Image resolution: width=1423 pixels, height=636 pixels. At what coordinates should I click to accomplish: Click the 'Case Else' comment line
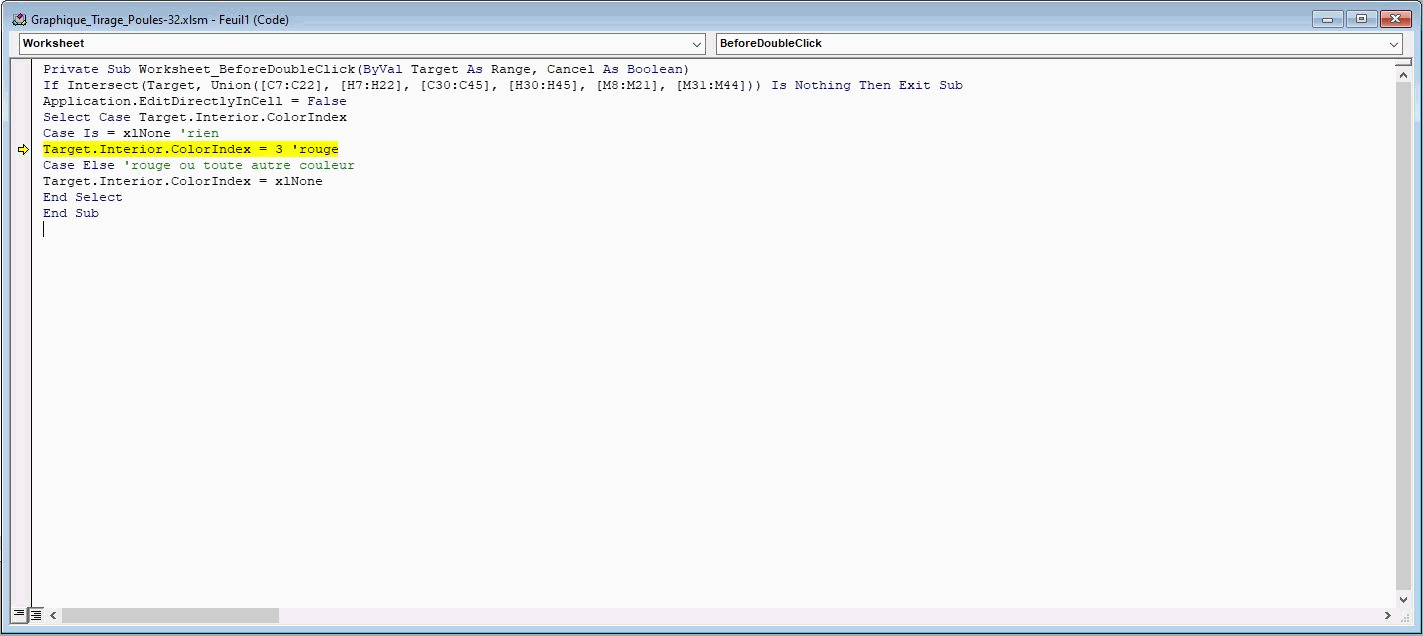click(199, 165)
